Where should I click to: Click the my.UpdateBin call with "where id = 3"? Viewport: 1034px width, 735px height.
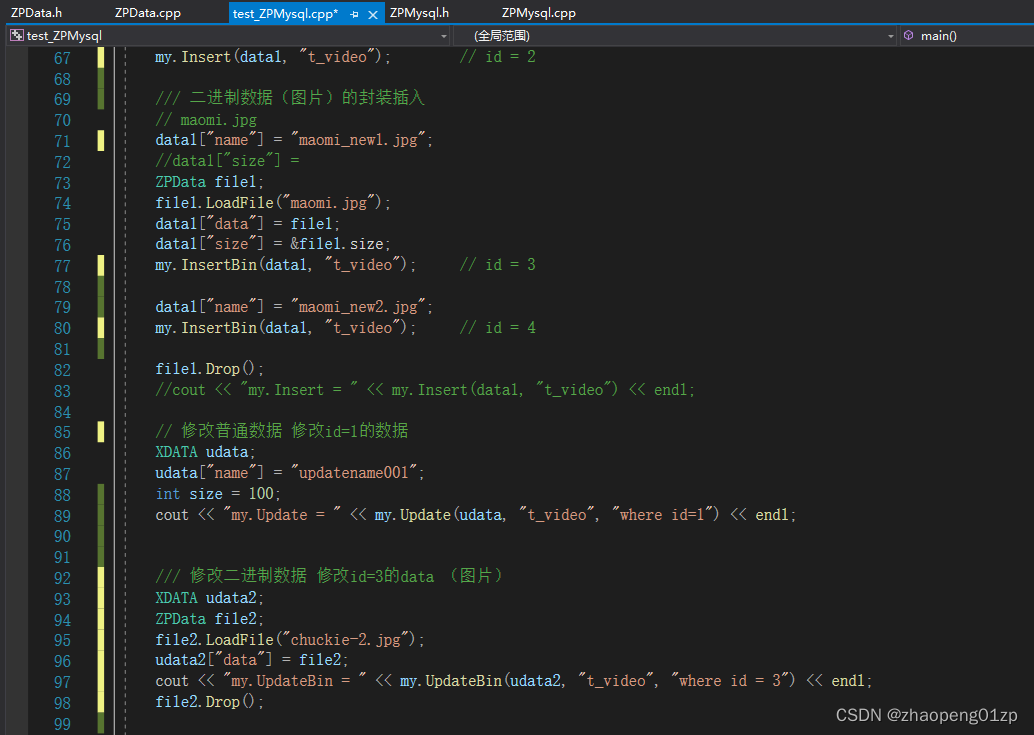(x=597, y=681)
